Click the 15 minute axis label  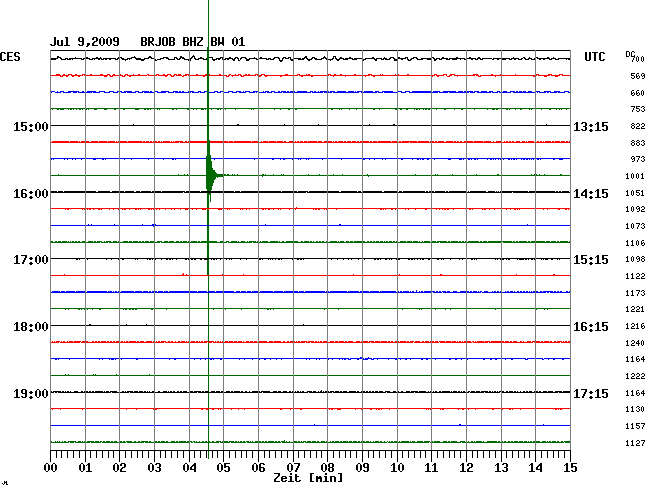[570, 467]
